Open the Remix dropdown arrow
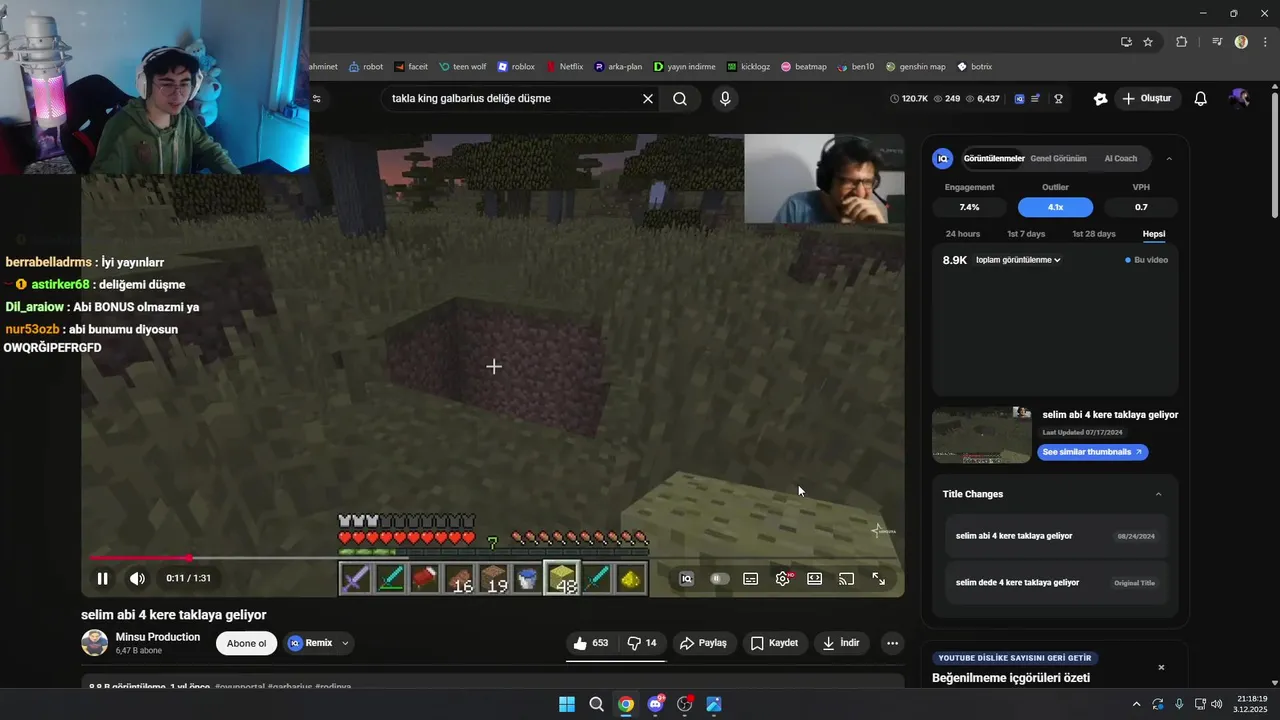 click(x=345, y=643)
